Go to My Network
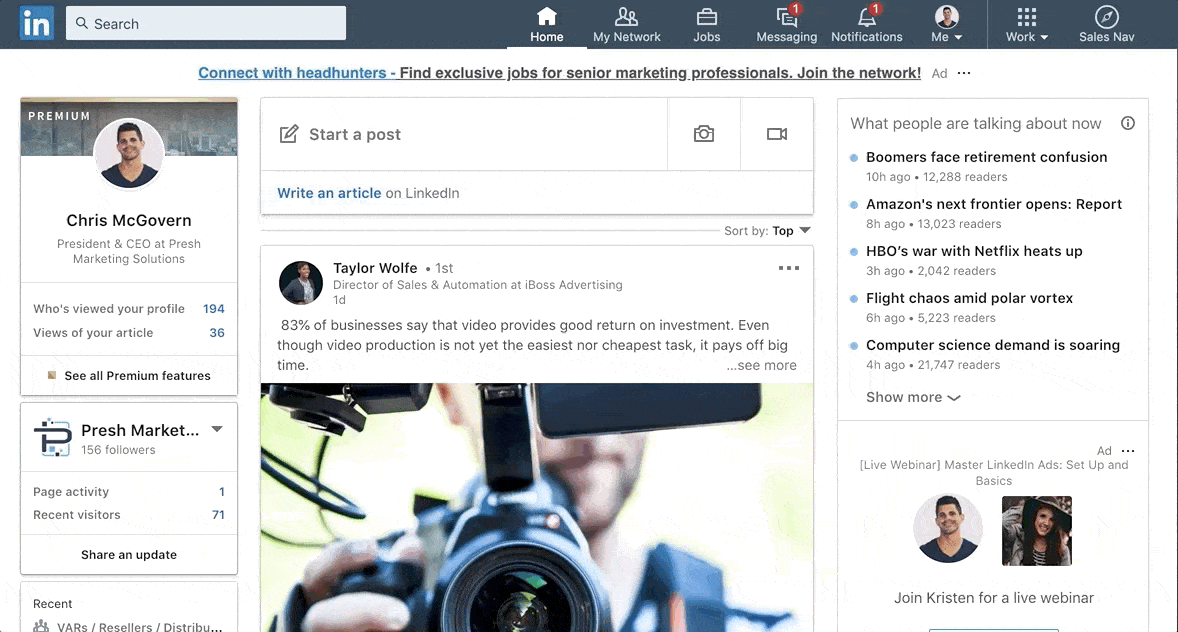 [627, 25]
